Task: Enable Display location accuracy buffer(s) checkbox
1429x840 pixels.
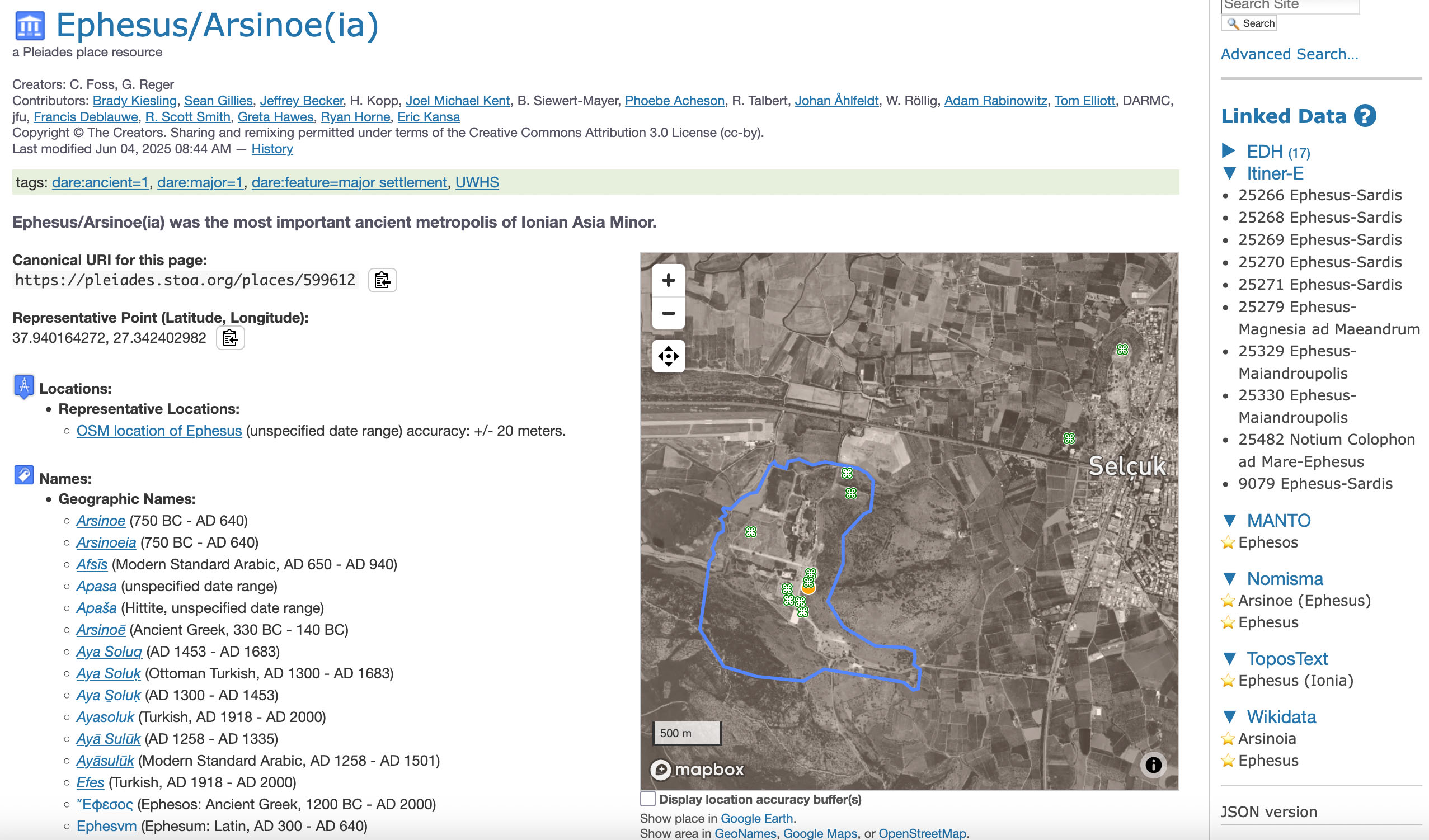Action: (x=647, y=799)
